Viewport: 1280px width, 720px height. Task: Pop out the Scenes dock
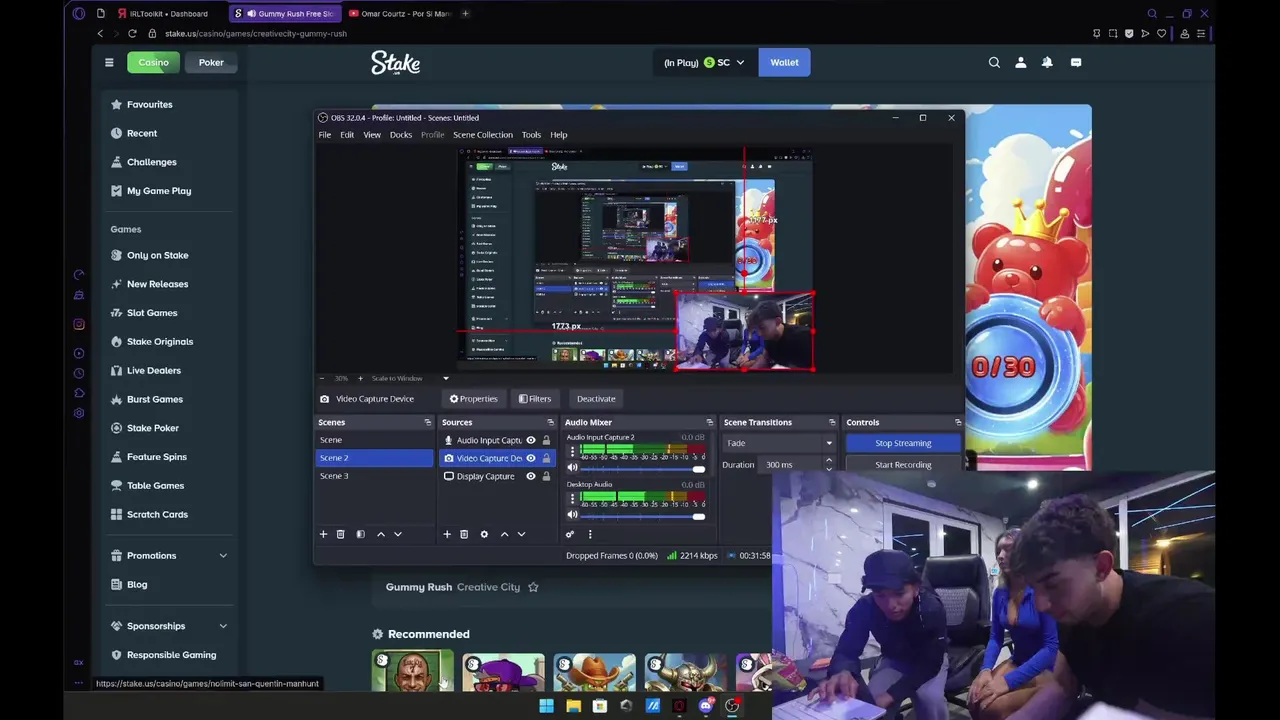(428, 422)
